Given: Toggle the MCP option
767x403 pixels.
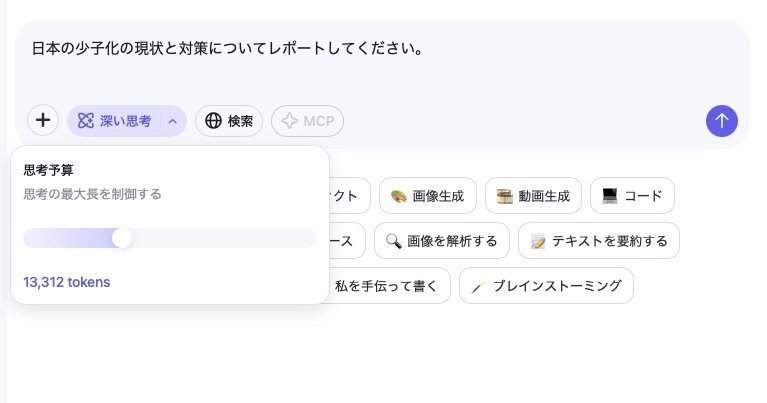Looking at the screenshot, I should pos(308,121).
